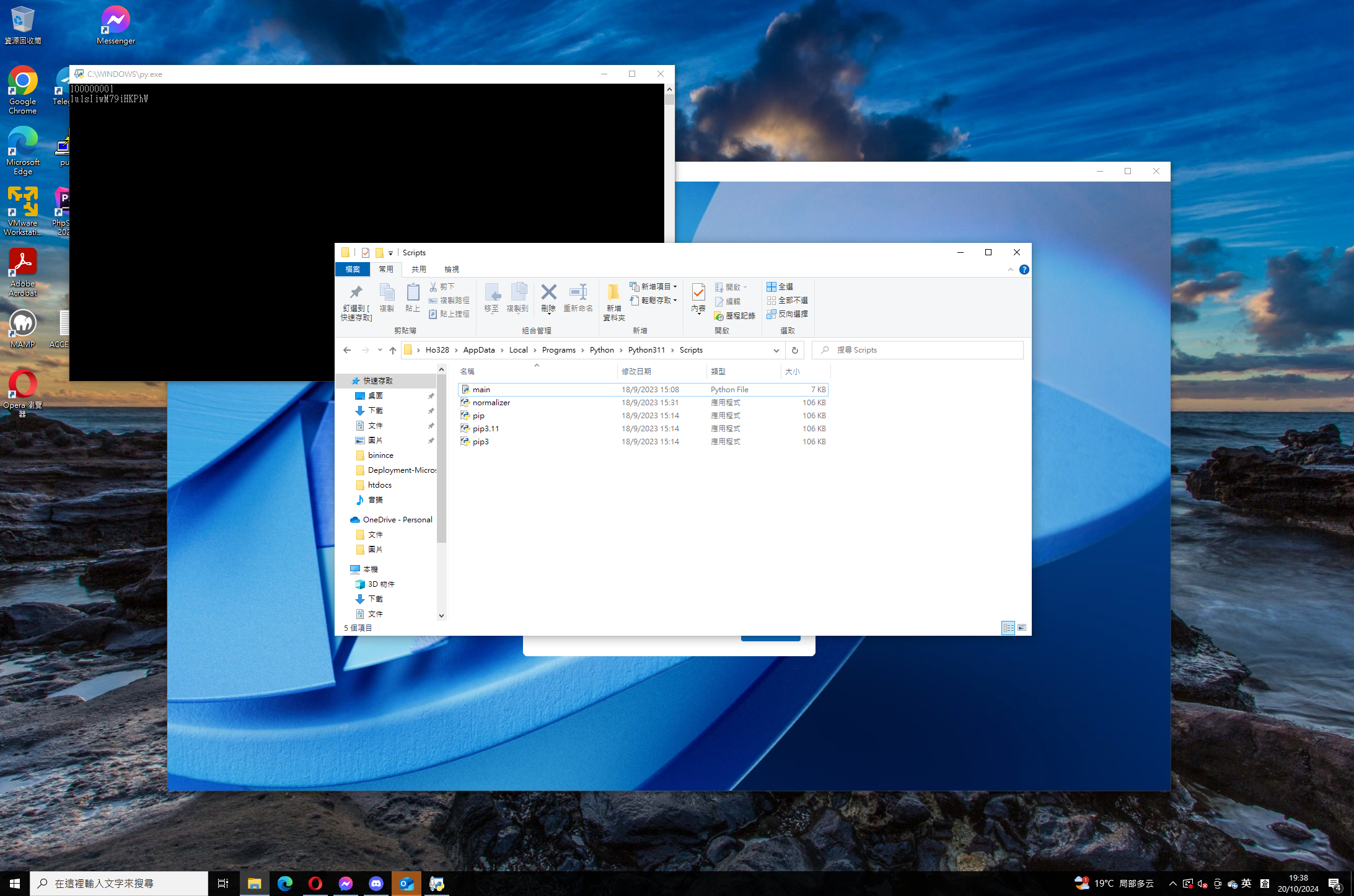Open the Easy access dropdown

click(x=654, y=301)
